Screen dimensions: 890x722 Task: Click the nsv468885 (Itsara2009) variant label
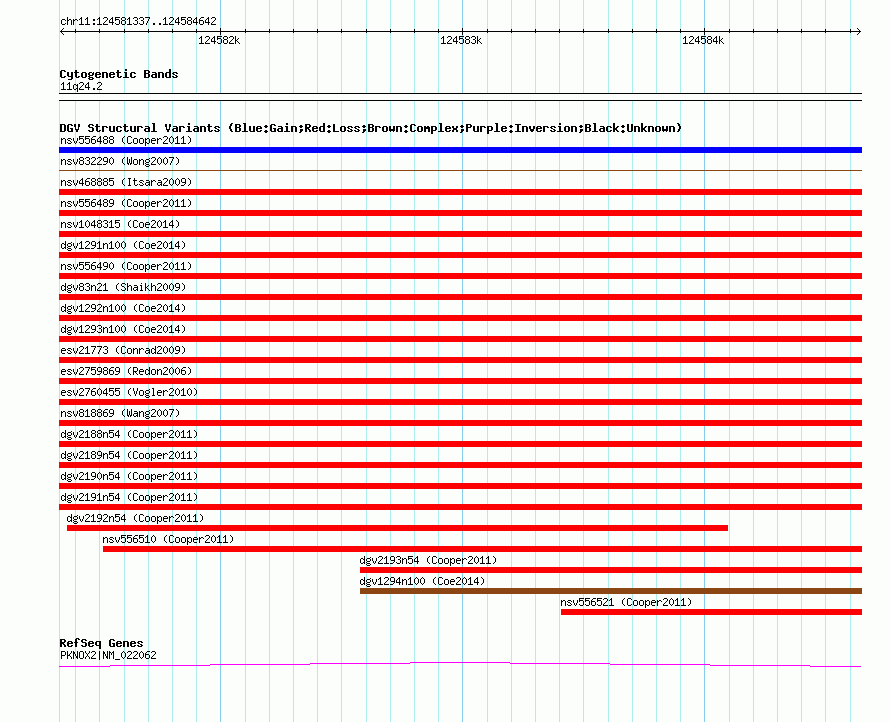(x=126, y=182)
